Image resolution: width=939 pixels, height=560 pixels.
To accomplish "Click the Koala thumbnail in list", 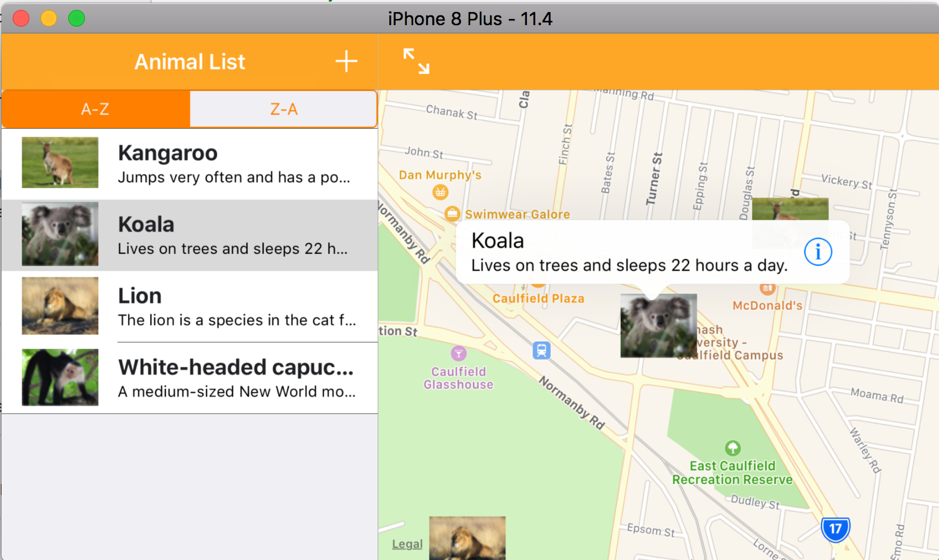I will [60, 235].
